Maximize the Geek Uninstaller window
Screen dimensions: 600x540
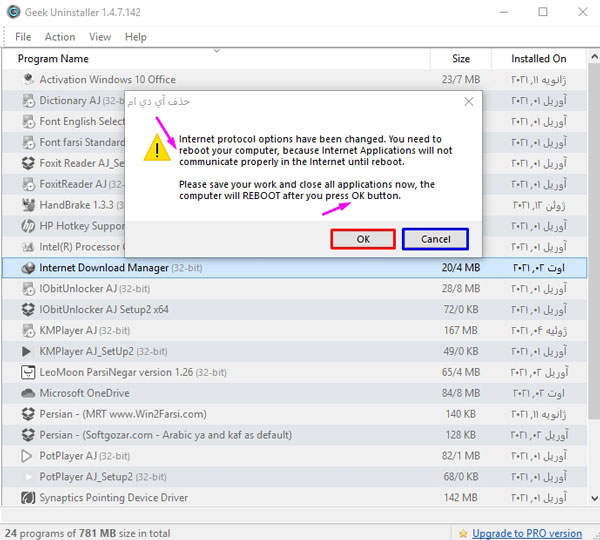tap(543, 12)
